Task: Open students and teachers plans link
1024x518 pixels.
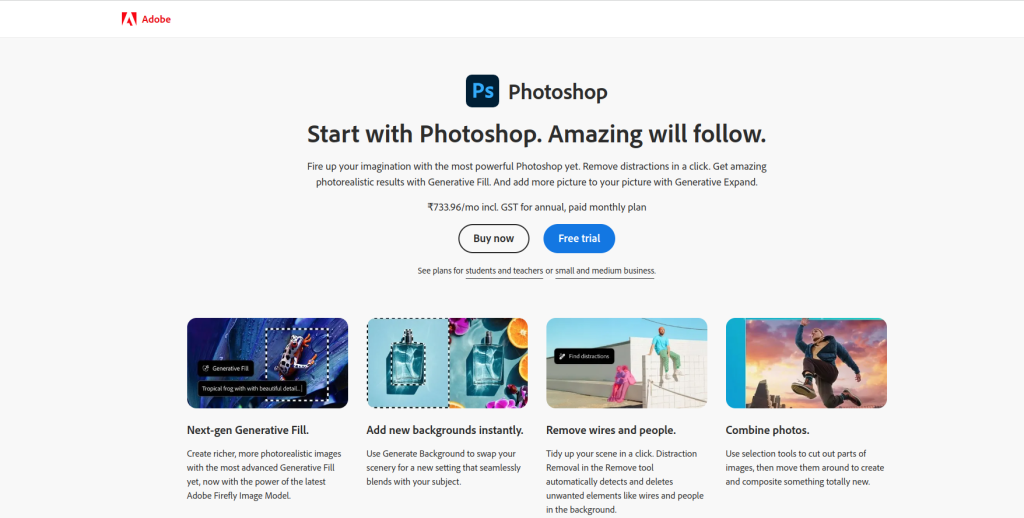Action: (x=504, y=270)
